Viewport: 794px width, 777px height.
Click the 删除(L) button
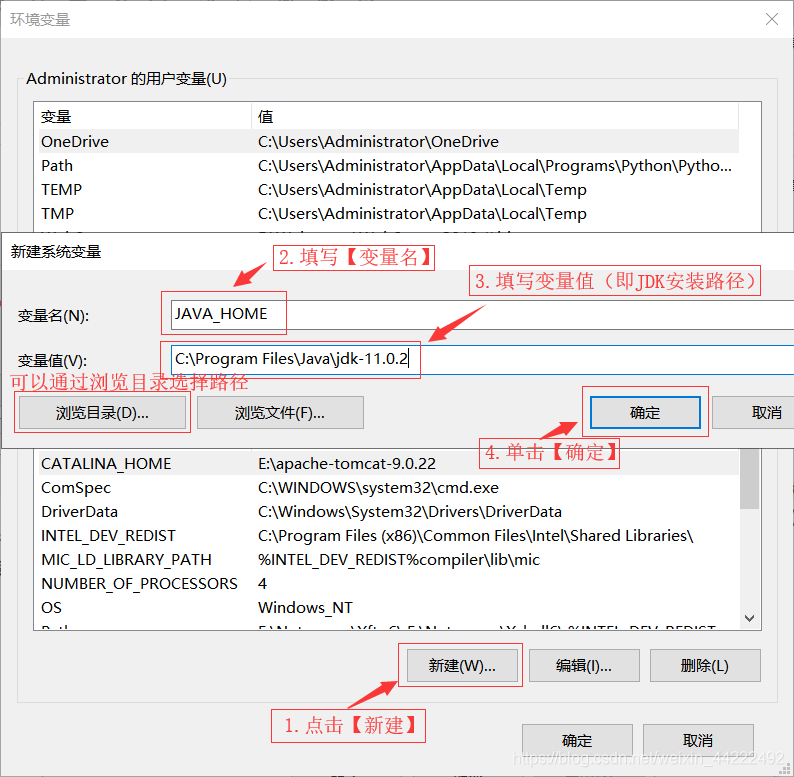pyautogui.click(x=705, y=666)
